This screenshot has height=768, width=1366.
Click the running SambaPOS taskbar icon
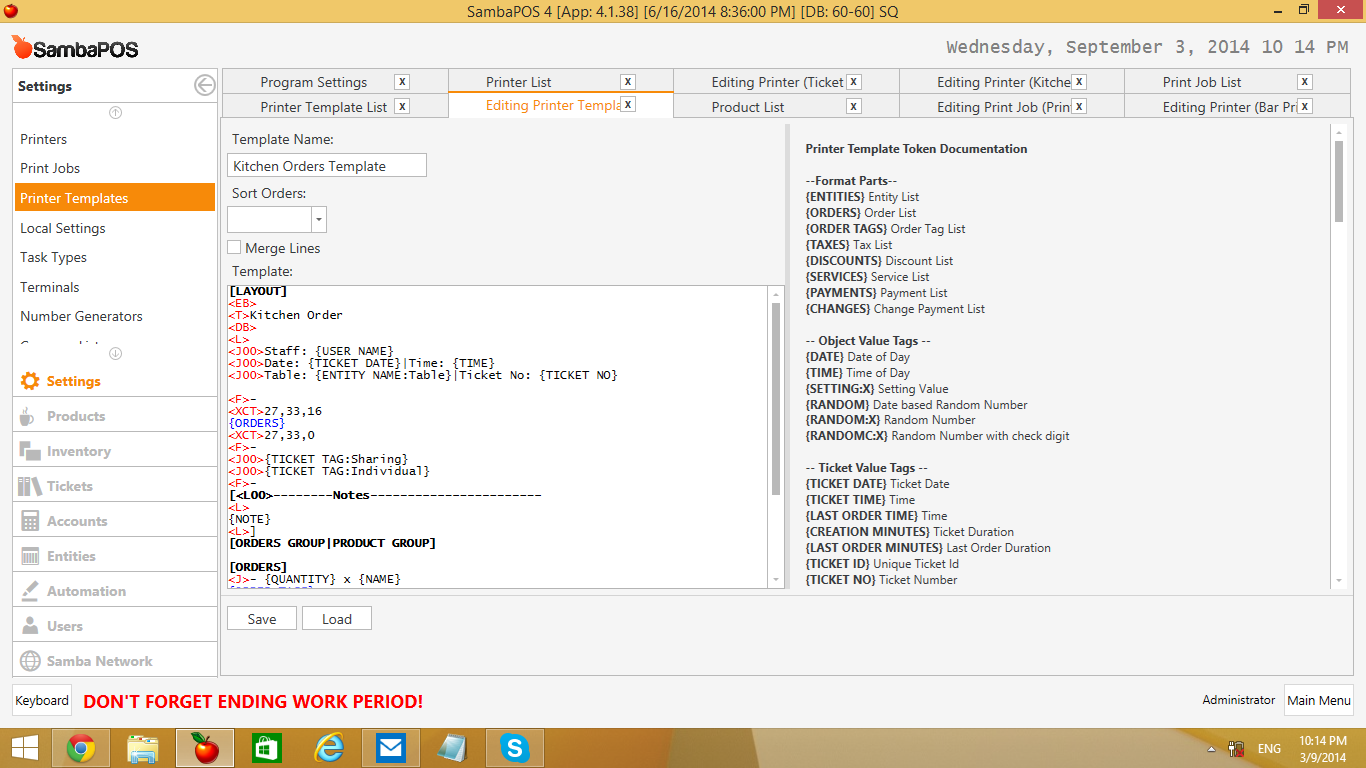(x=205, y=747)
